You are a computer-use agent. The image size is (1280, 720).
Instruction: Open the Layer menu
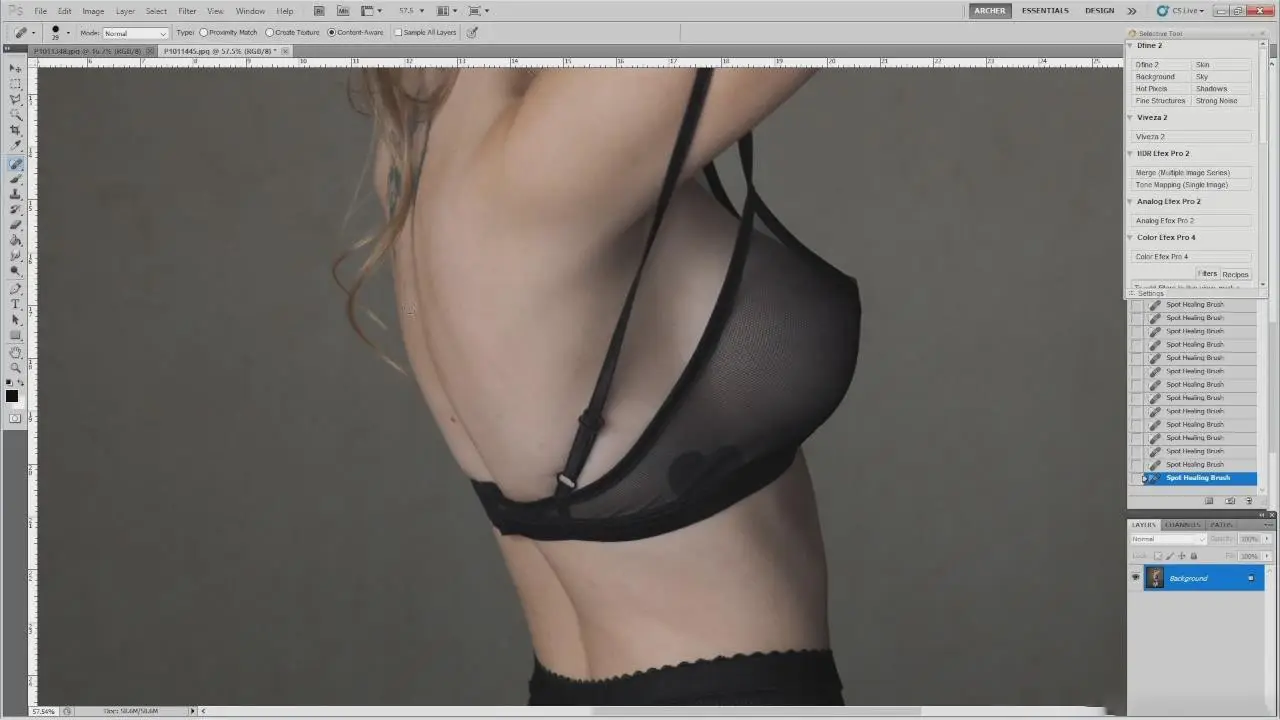(x=125, y=11)
